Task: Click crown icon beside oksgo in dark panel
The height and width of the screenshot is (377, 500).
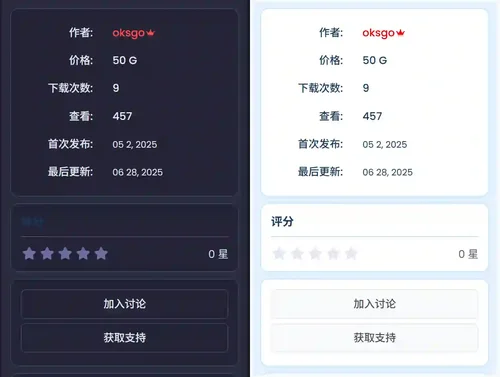Action: pyautogui.click(x=151, y=33)
